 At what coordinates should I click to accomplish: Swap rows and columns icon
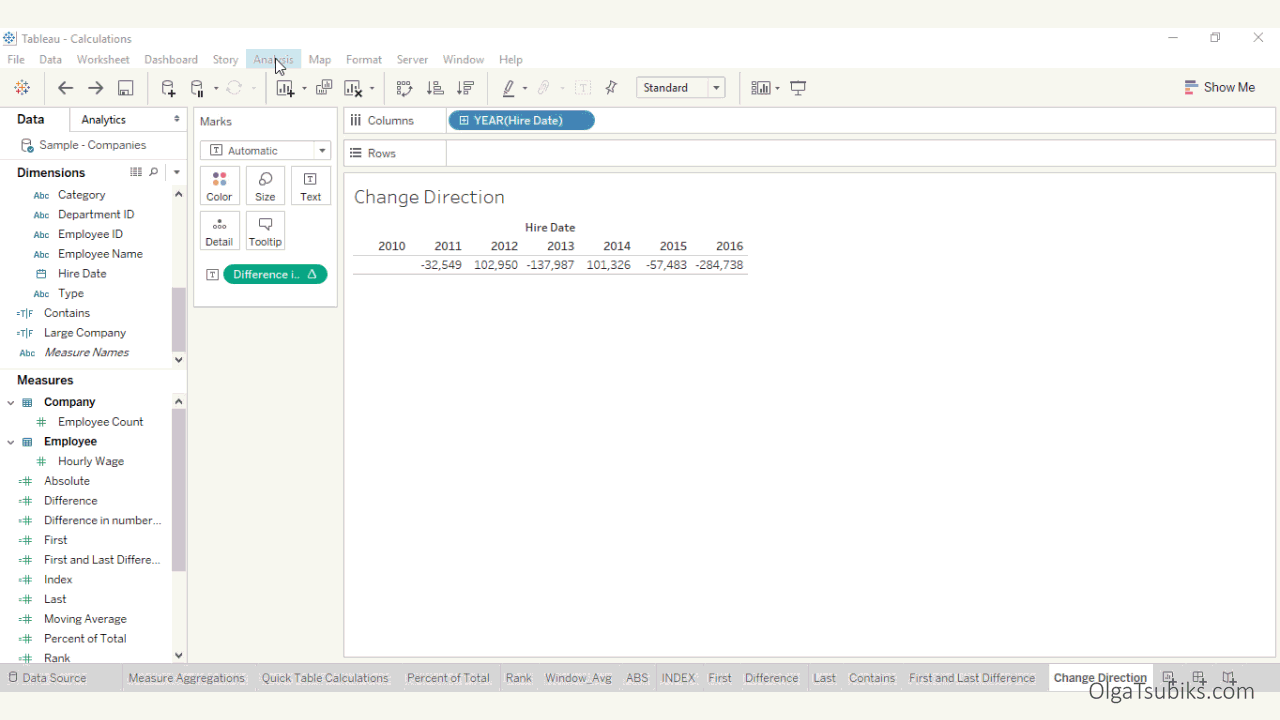click(404, 88)
